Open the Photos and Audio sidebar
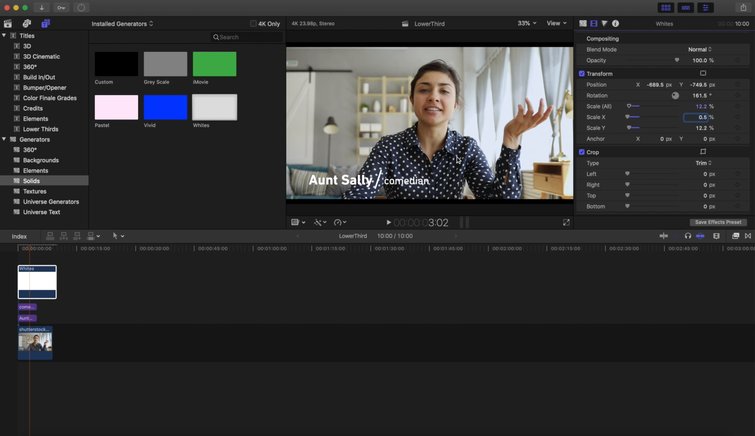This screenshot has width=755, height=436. tap(26, 23)
